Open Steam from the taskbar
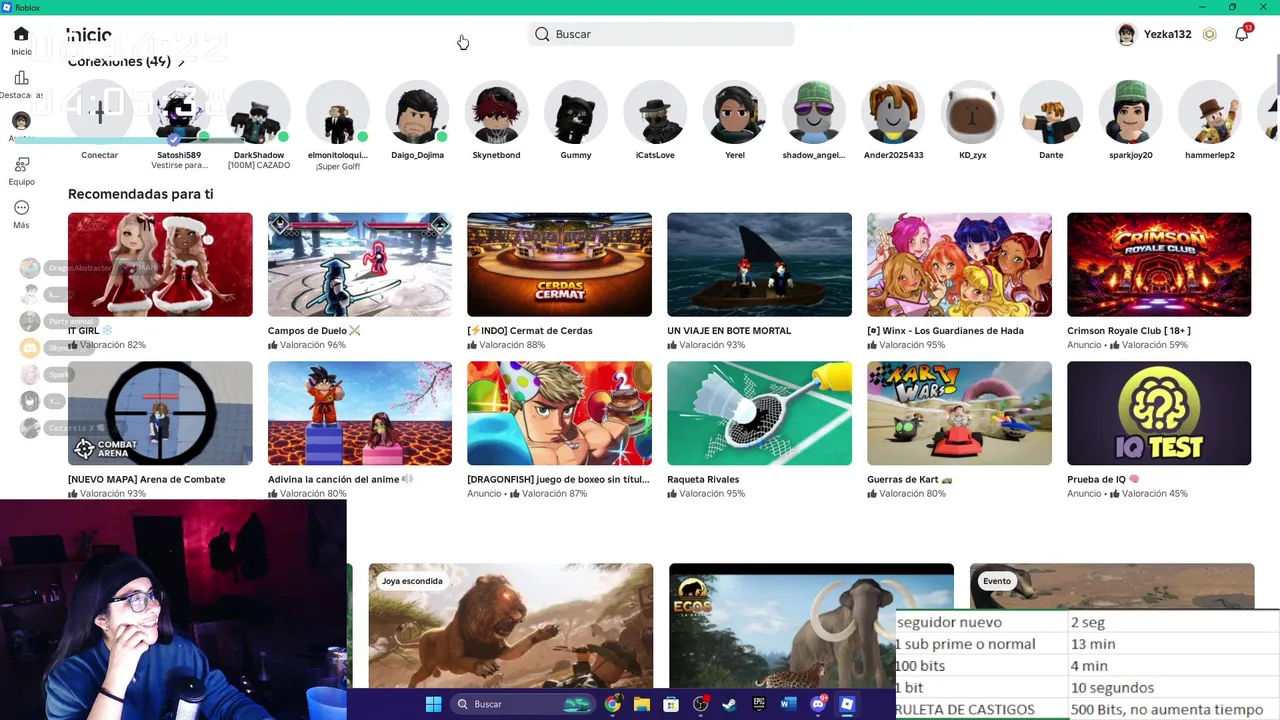The width and height of the screenshot is (1280, 720). (730, 704)
